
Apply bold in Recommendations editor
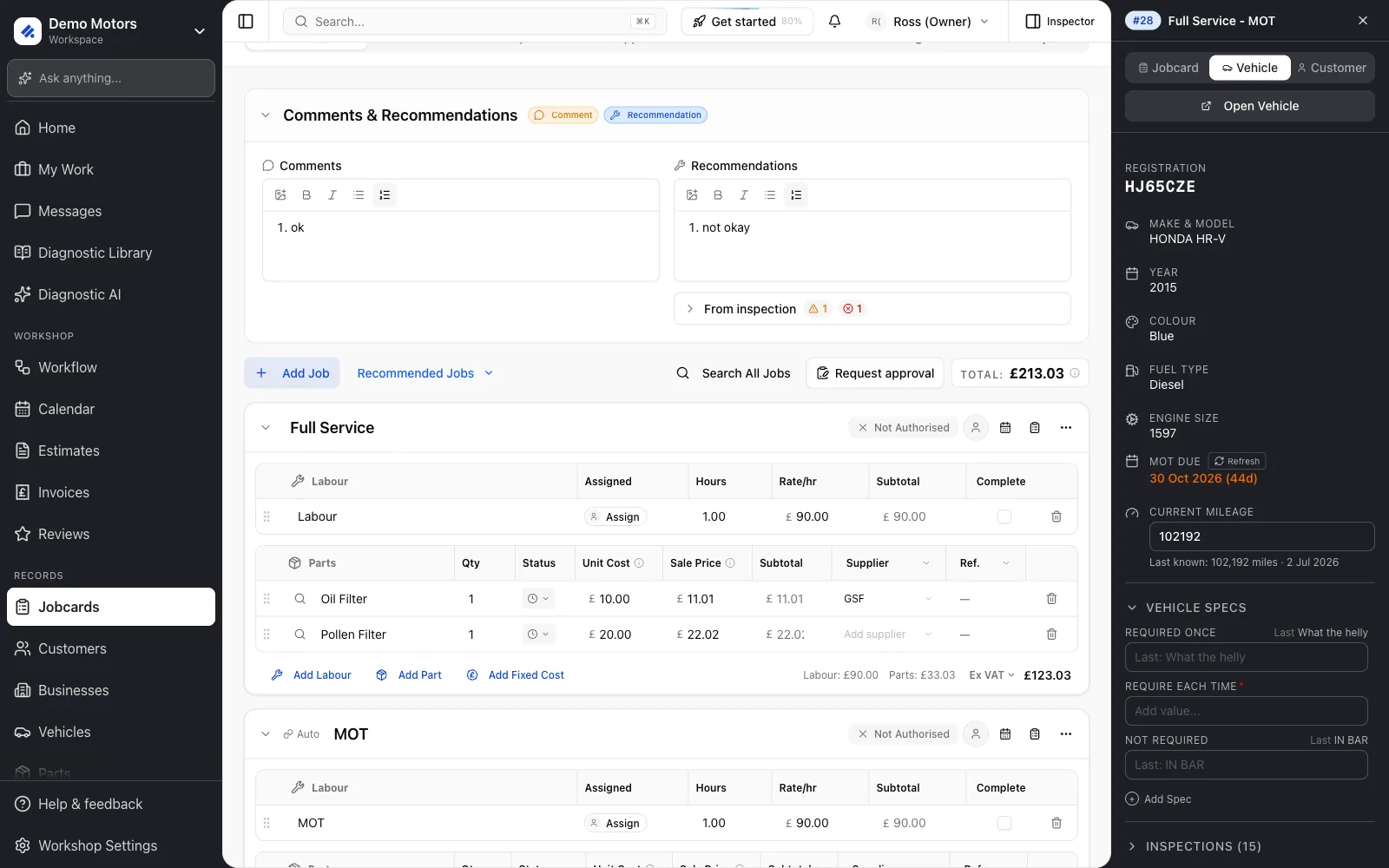(x=718, y=195)
